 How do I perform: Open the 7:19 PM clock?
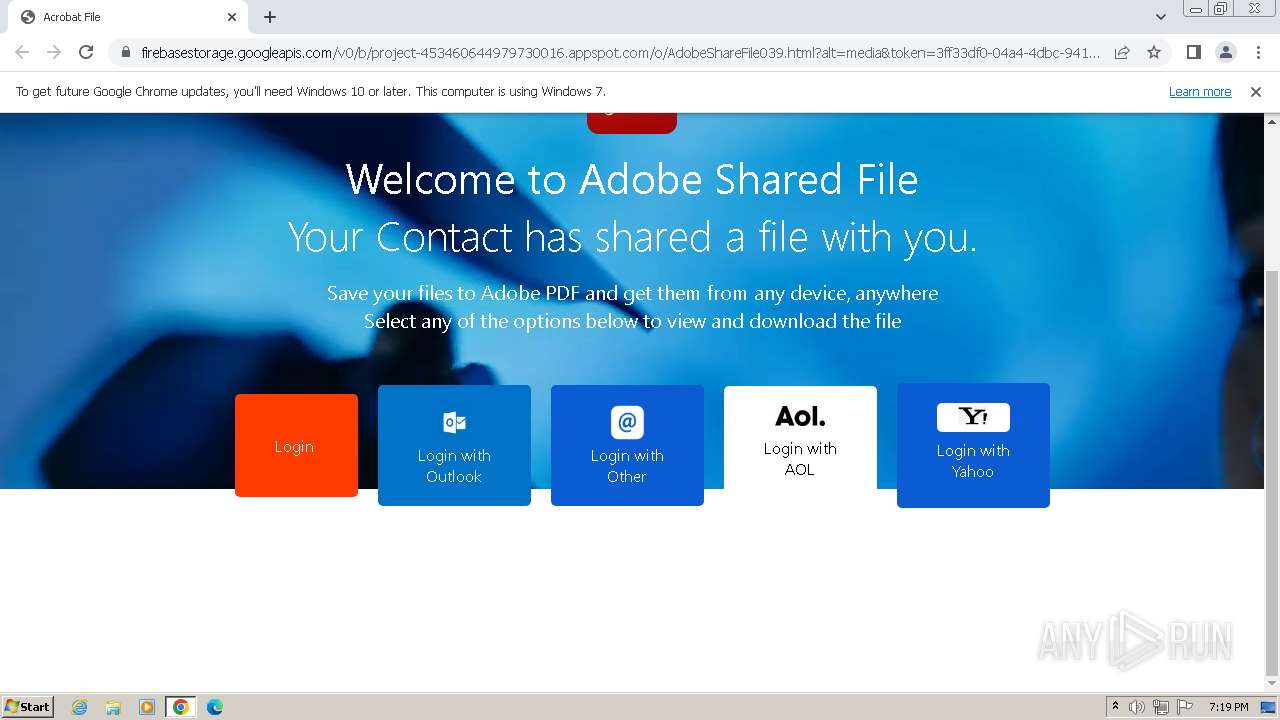[1228, 707]
